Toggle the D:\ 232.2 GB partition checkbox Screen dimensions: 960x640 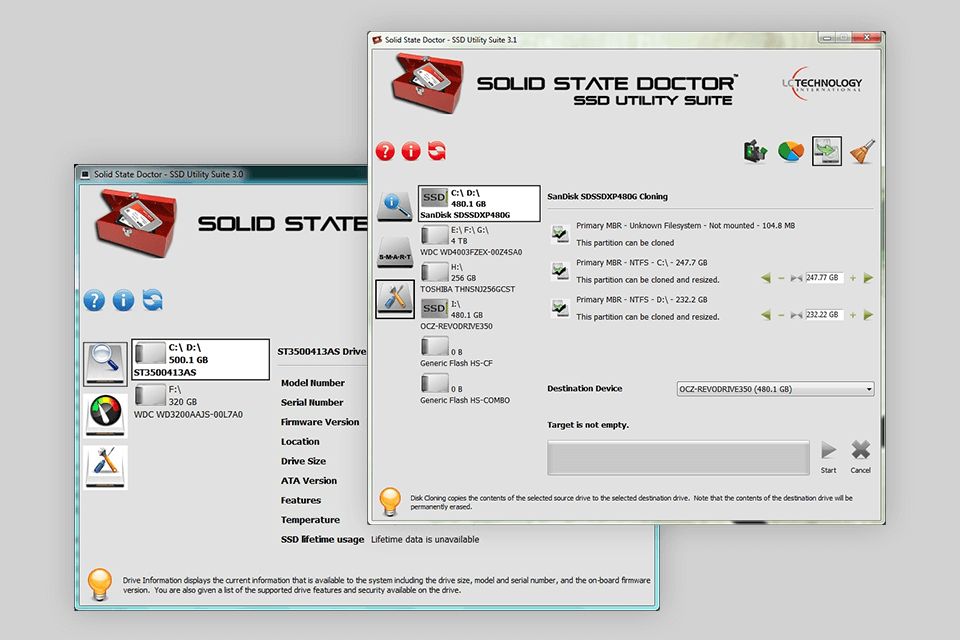(560, 308)
